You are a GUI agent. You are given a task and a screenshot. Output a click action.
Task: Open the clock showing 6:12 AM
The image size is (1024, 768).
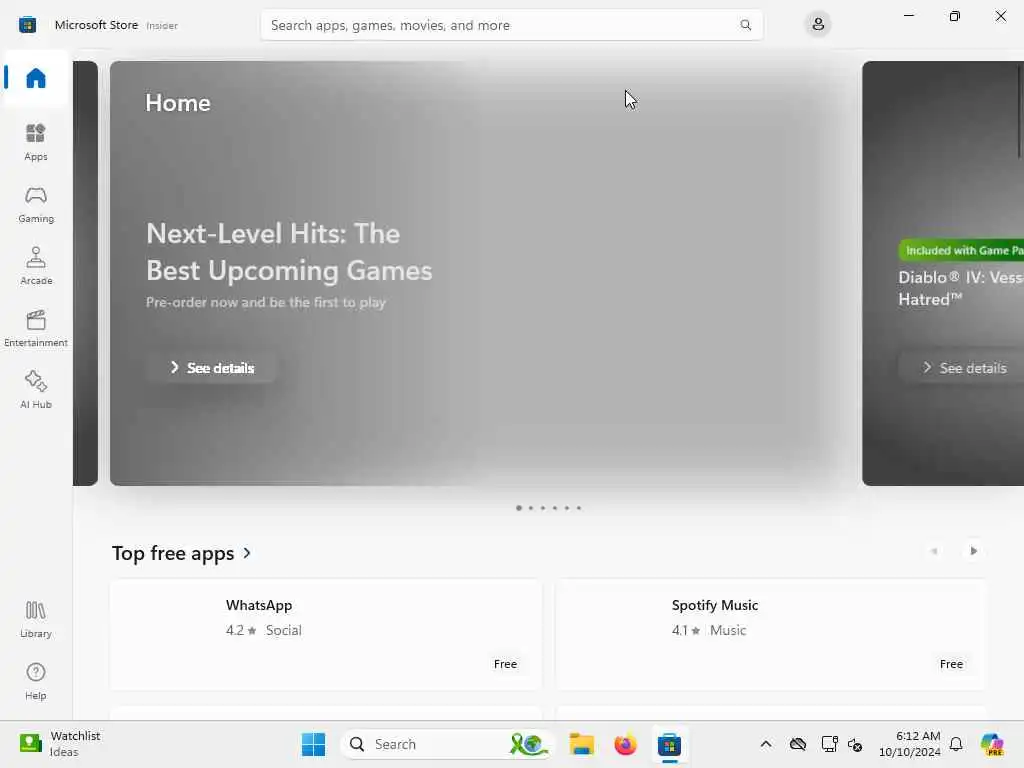tap(910, 744)
